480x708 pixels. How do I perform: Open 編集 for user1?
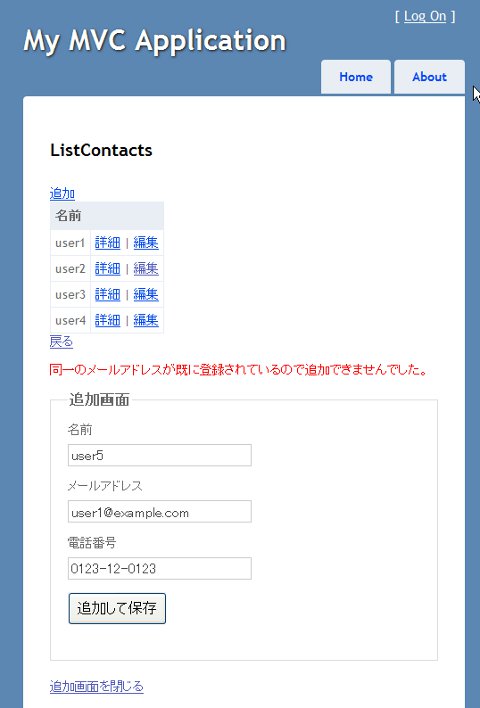pyautogui.click(x=146, y=242)
